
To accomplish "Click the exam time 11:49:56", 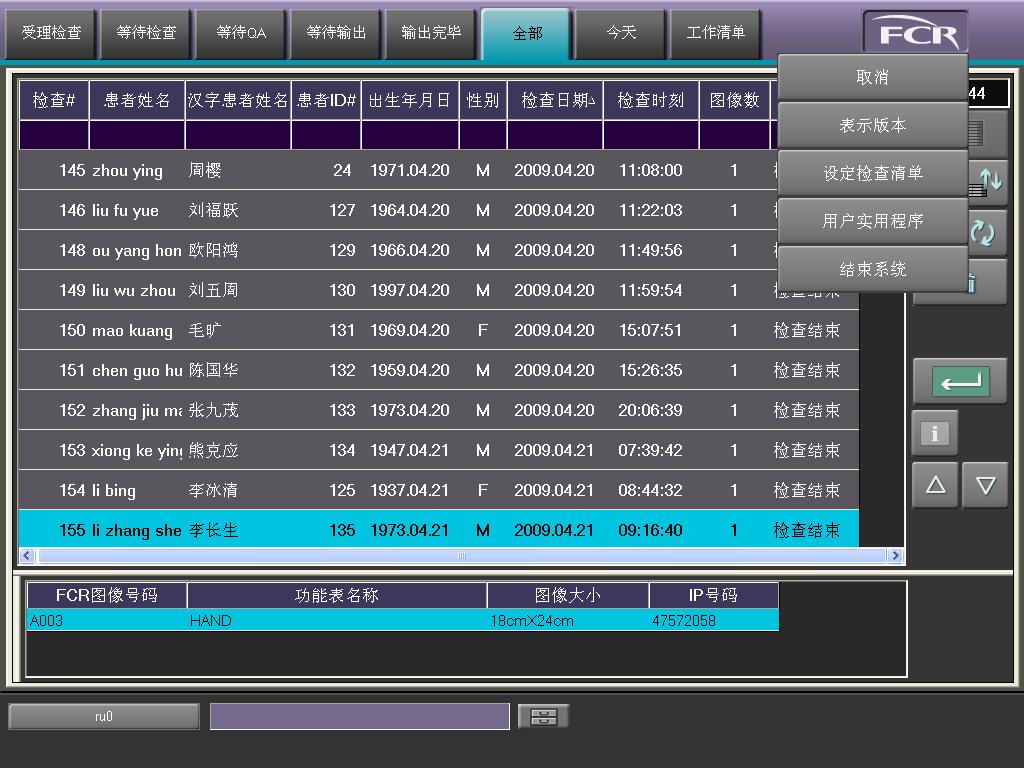I will (650, 250).
